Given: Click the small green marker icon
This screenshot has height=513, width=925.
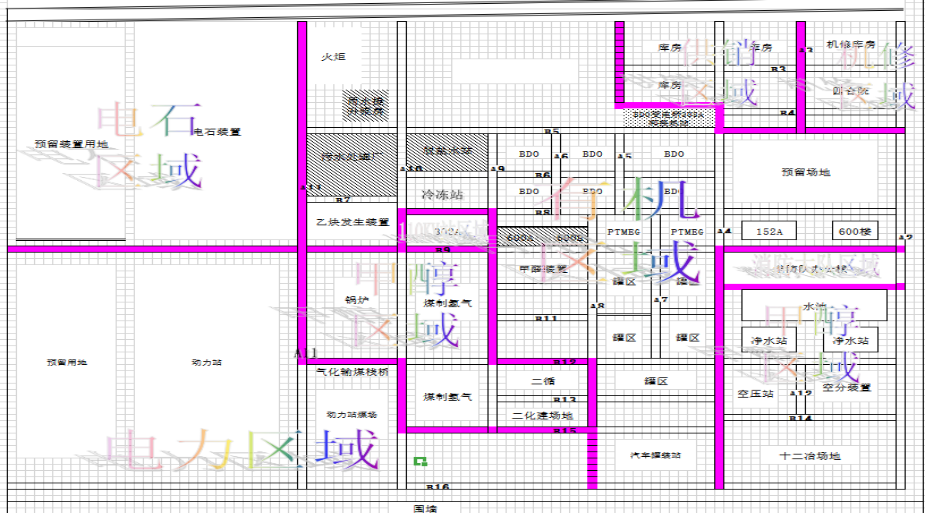Looking at the screenshot, I should pos(421,461).
